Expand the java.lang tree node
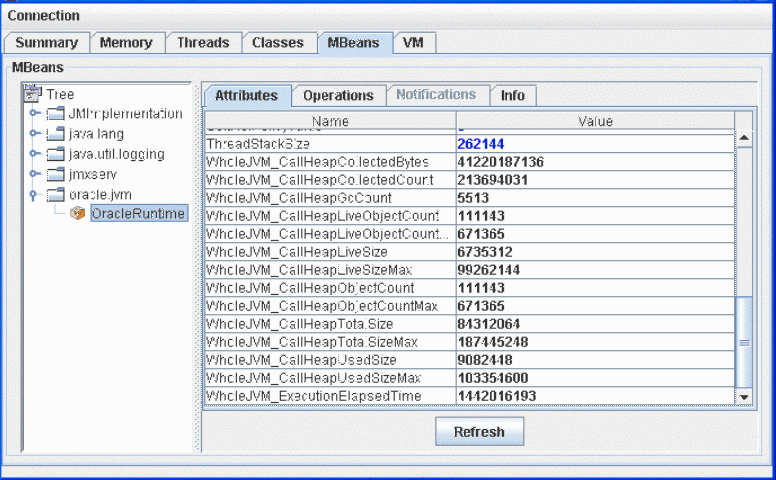This screenshot has height=480, width=776. [x=34, y=133]
